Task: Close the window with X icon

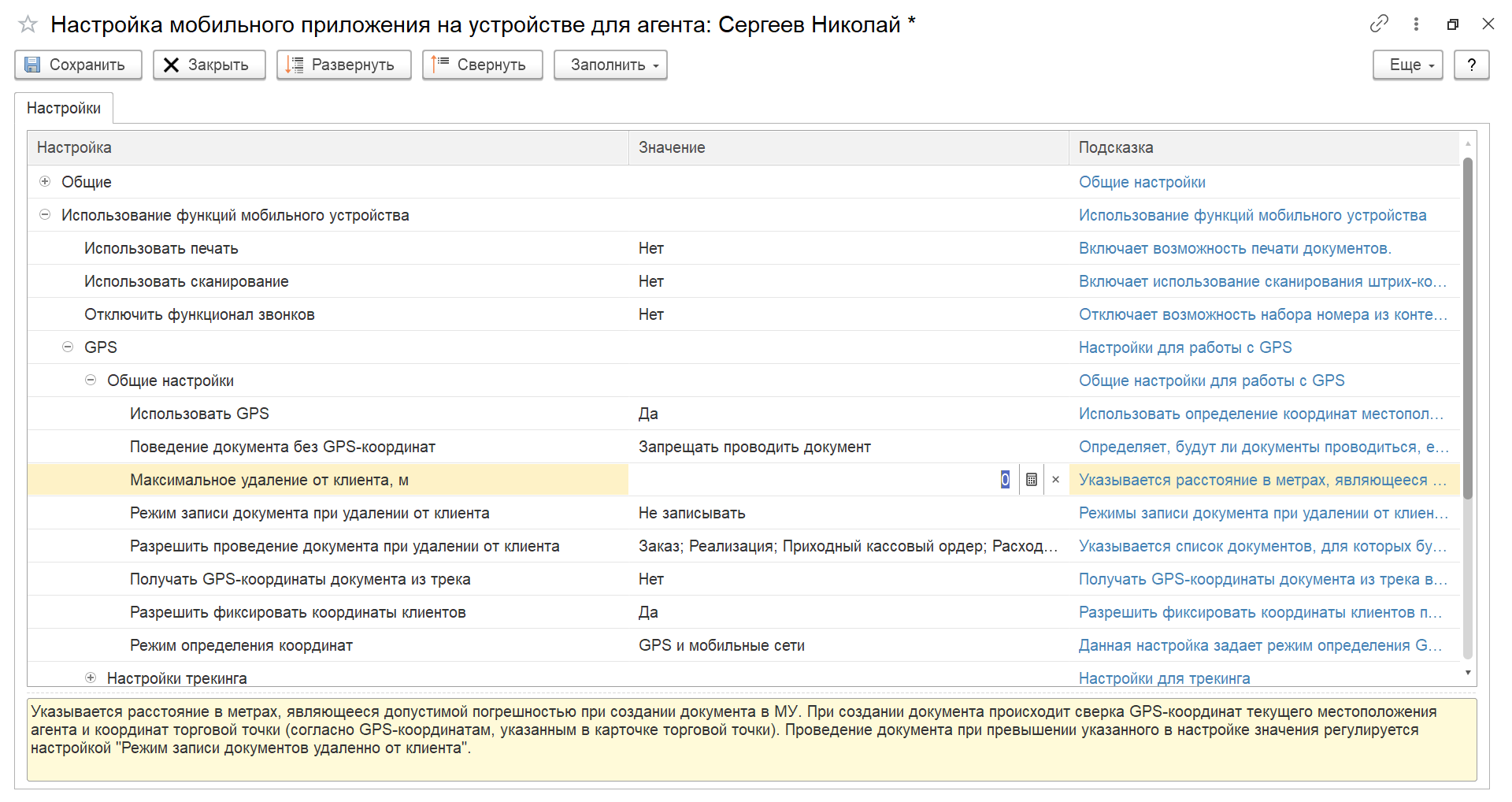Action: 1488,24
